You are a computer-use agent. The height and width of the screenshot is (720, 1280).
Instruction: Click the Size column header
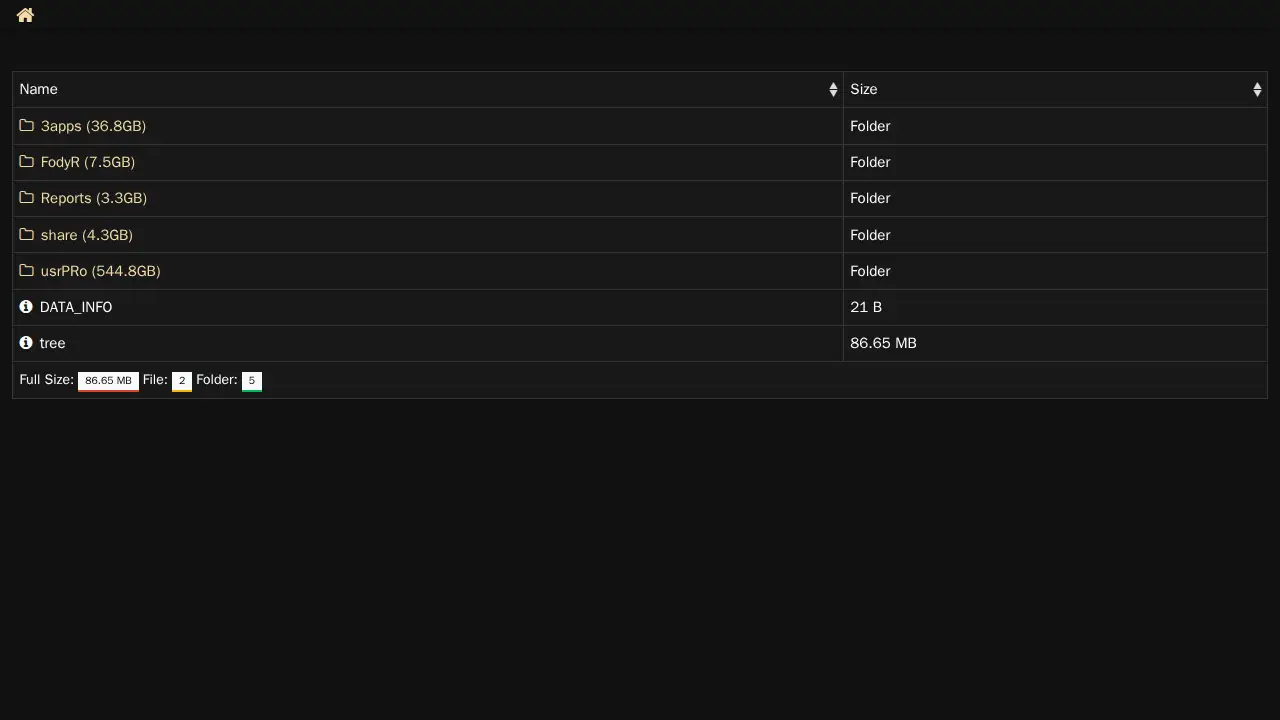click(x=864, y=90)
